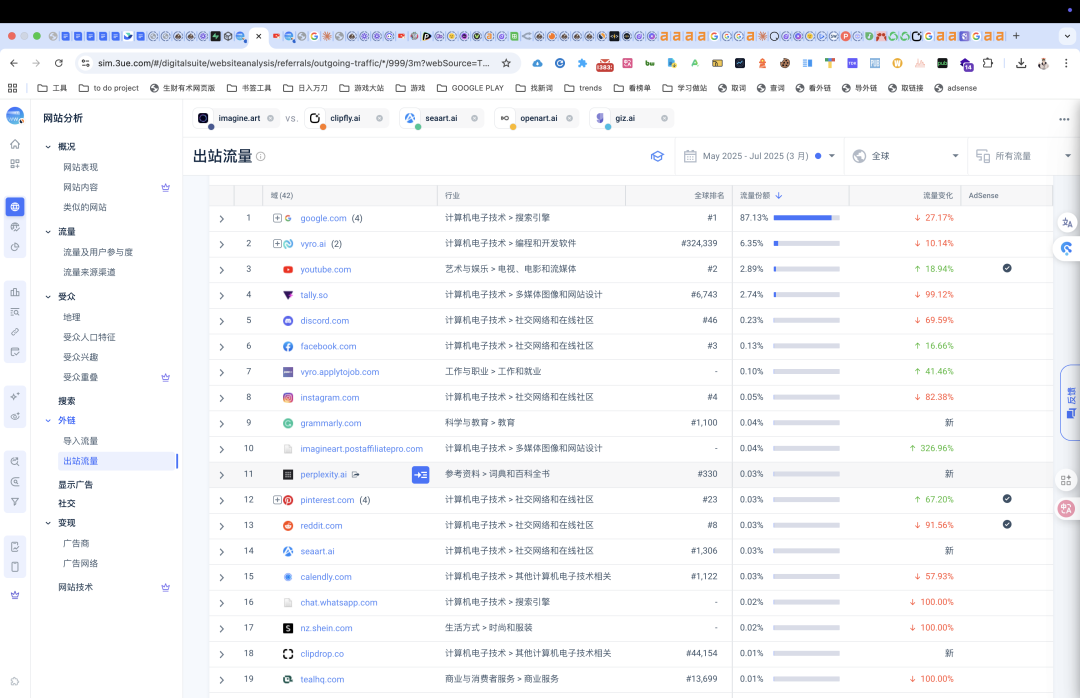Click the crown icon beside 网站技术
The width and height of the screenshot is (1080, 698).
165,588
